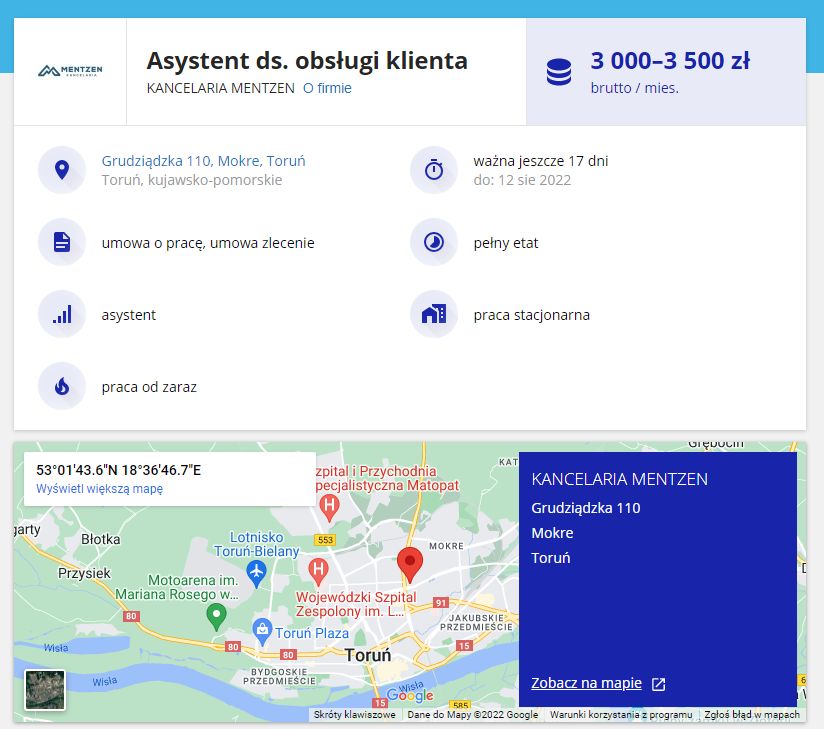The width and height of the screenshot is (824, 729).
Task: Open 'Zobacz na mapie' link
Action: coord(586,683)
